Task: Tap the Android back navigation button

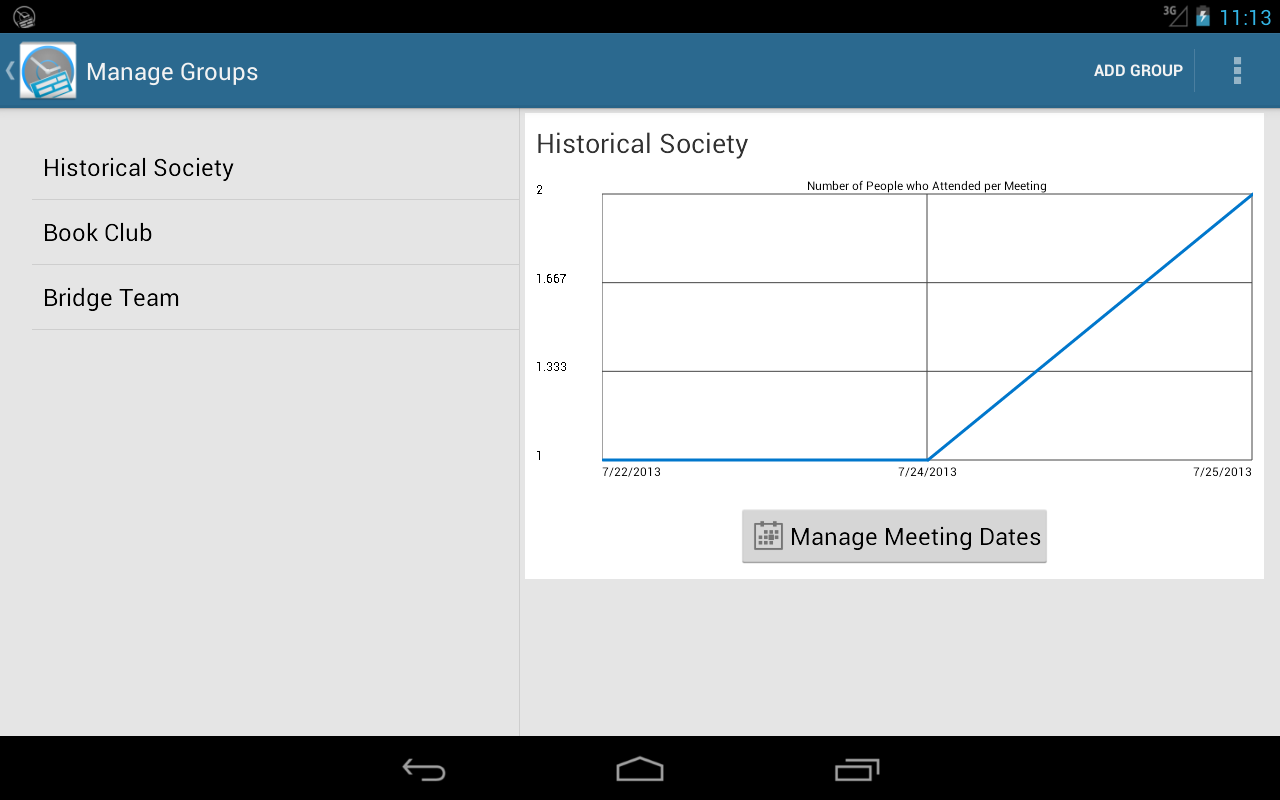Action: point(424,769)
